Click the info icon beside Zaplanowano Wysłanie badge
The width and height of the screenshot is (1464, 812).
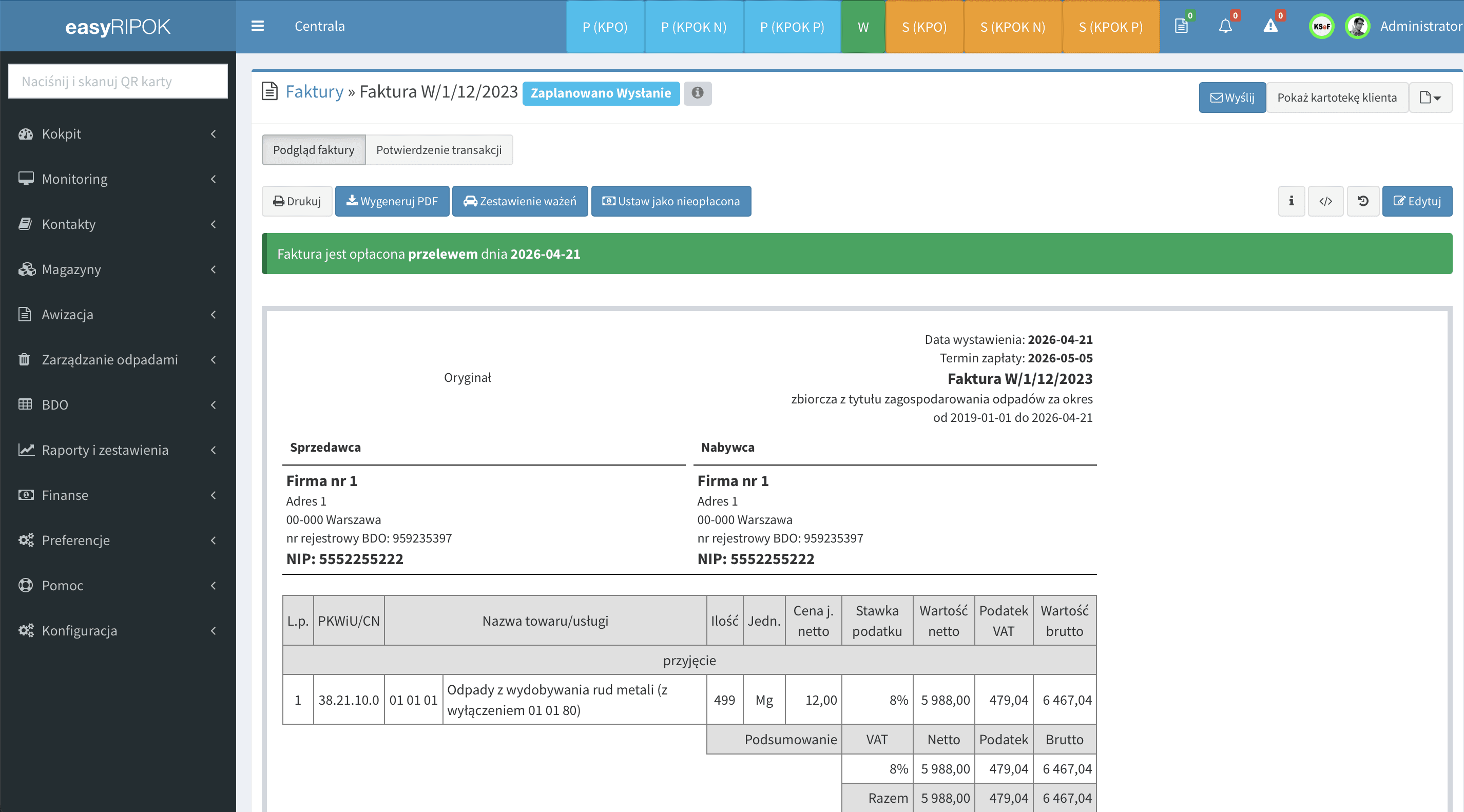click(698, 93)
